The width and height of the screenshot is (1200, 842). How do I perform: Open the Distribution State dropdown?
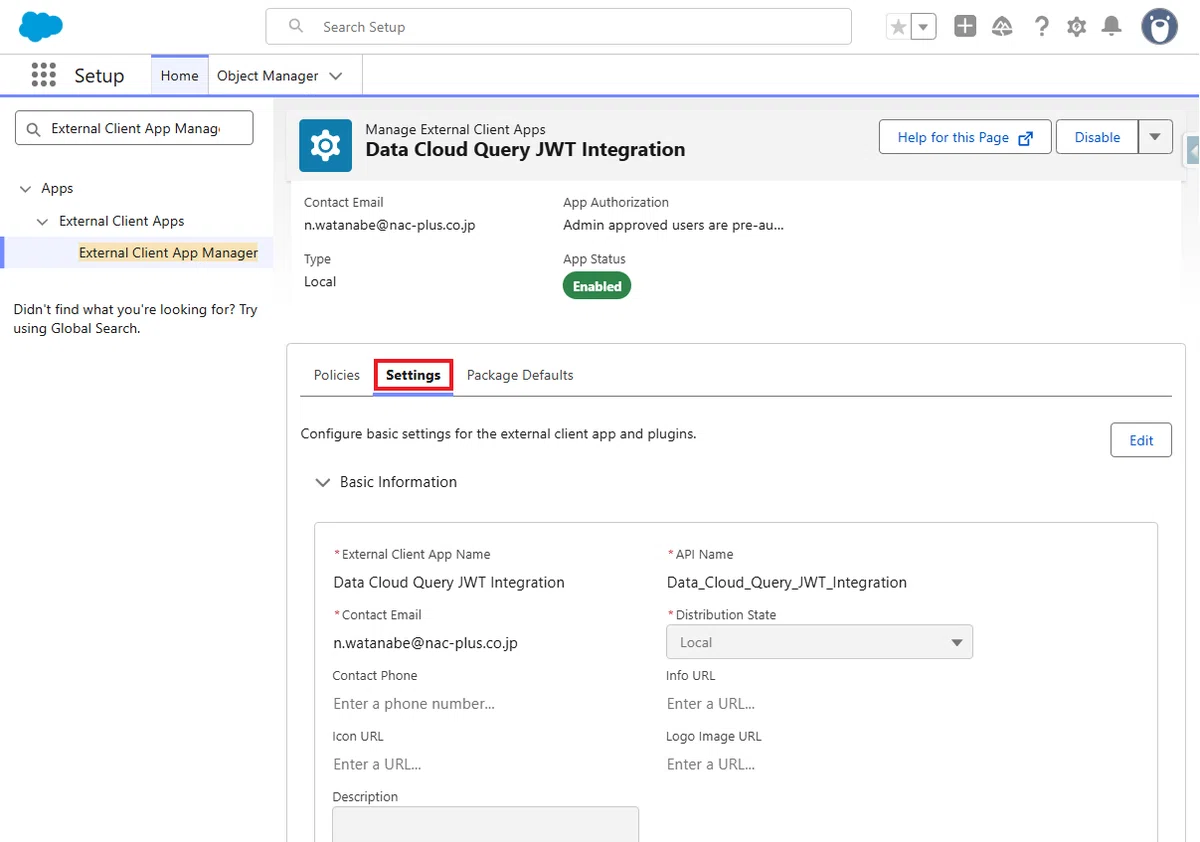[x=819, y=642]
